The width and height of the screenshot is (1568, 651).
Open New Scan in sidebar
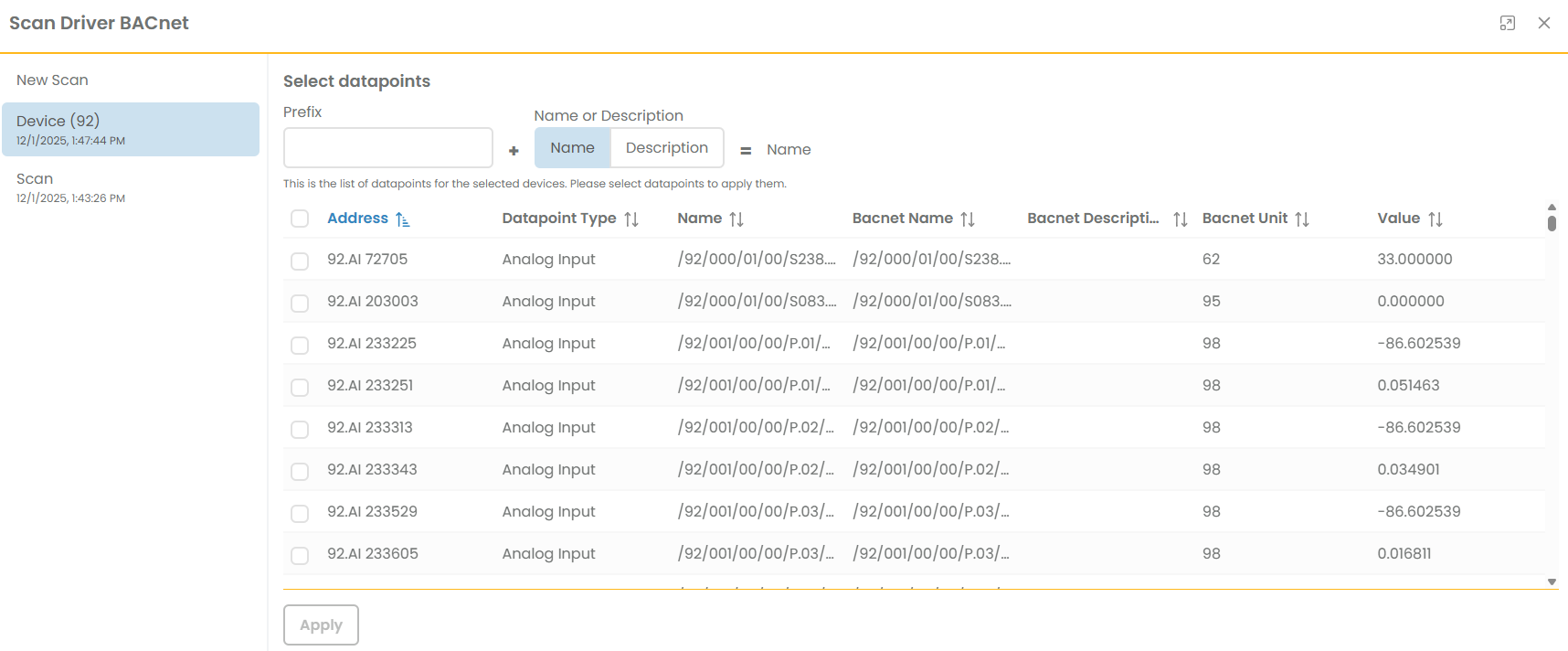tap(52, 80)
